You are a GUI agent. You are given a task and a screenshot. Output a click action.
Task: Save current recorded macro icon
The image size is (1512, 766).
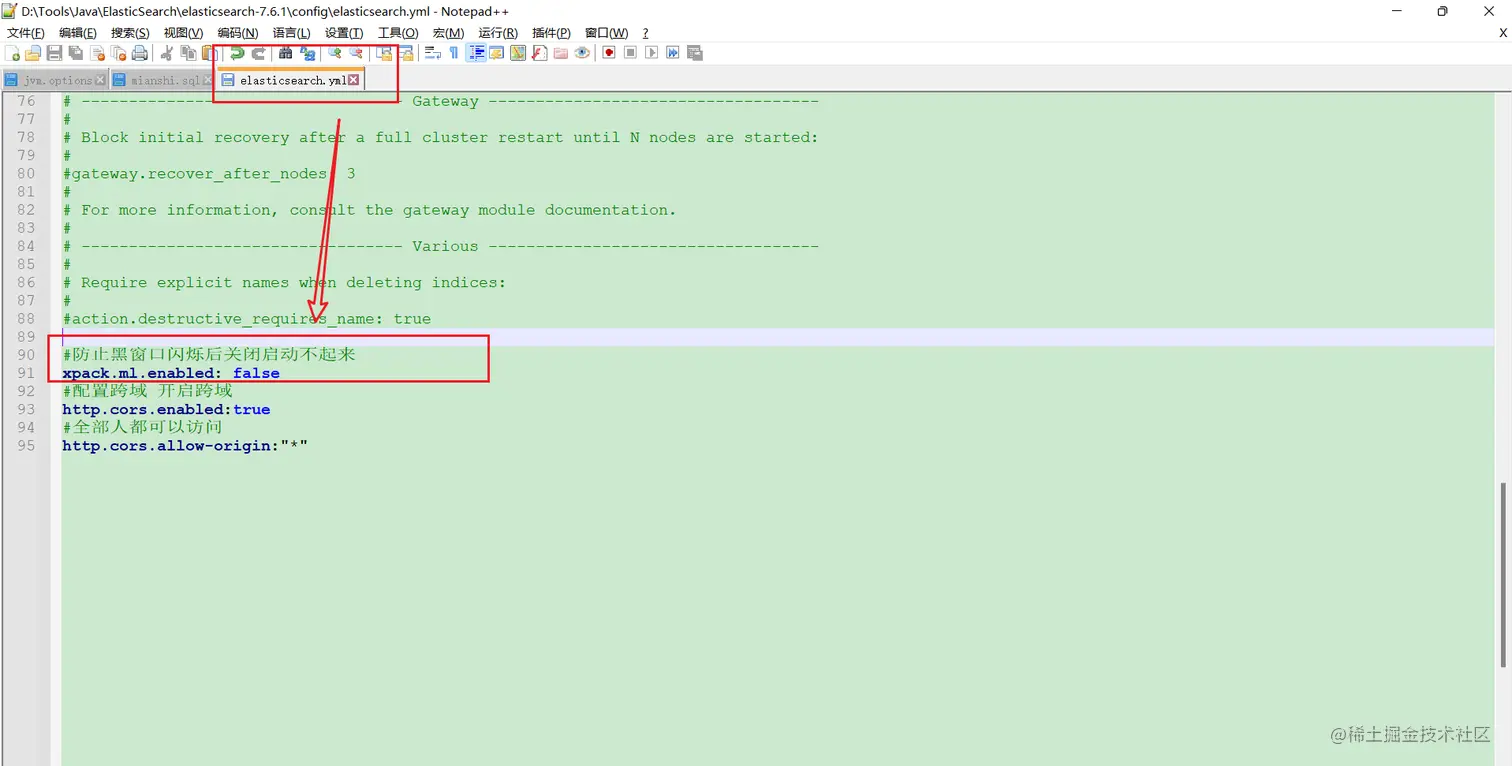(x=694, y=53)
